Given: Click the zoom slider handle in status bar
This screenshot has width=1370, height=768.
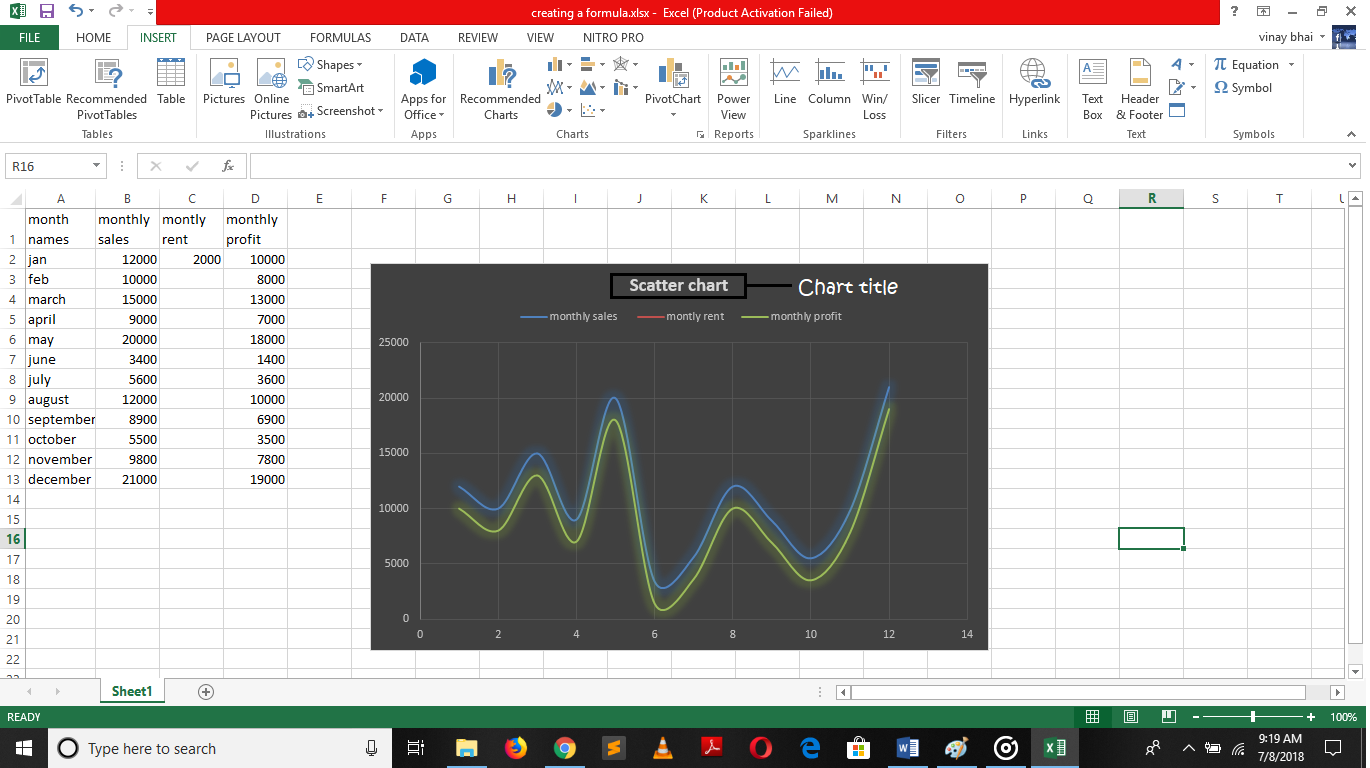Looking at the screenshot, I should (1253, 717).
